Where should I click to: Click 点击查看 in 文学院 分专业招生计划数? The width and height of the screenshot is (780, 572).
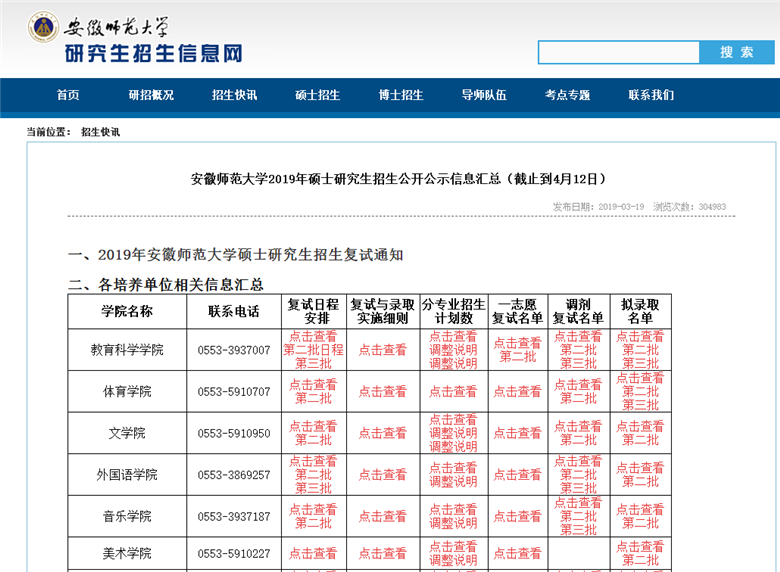(x=454, y=419)
